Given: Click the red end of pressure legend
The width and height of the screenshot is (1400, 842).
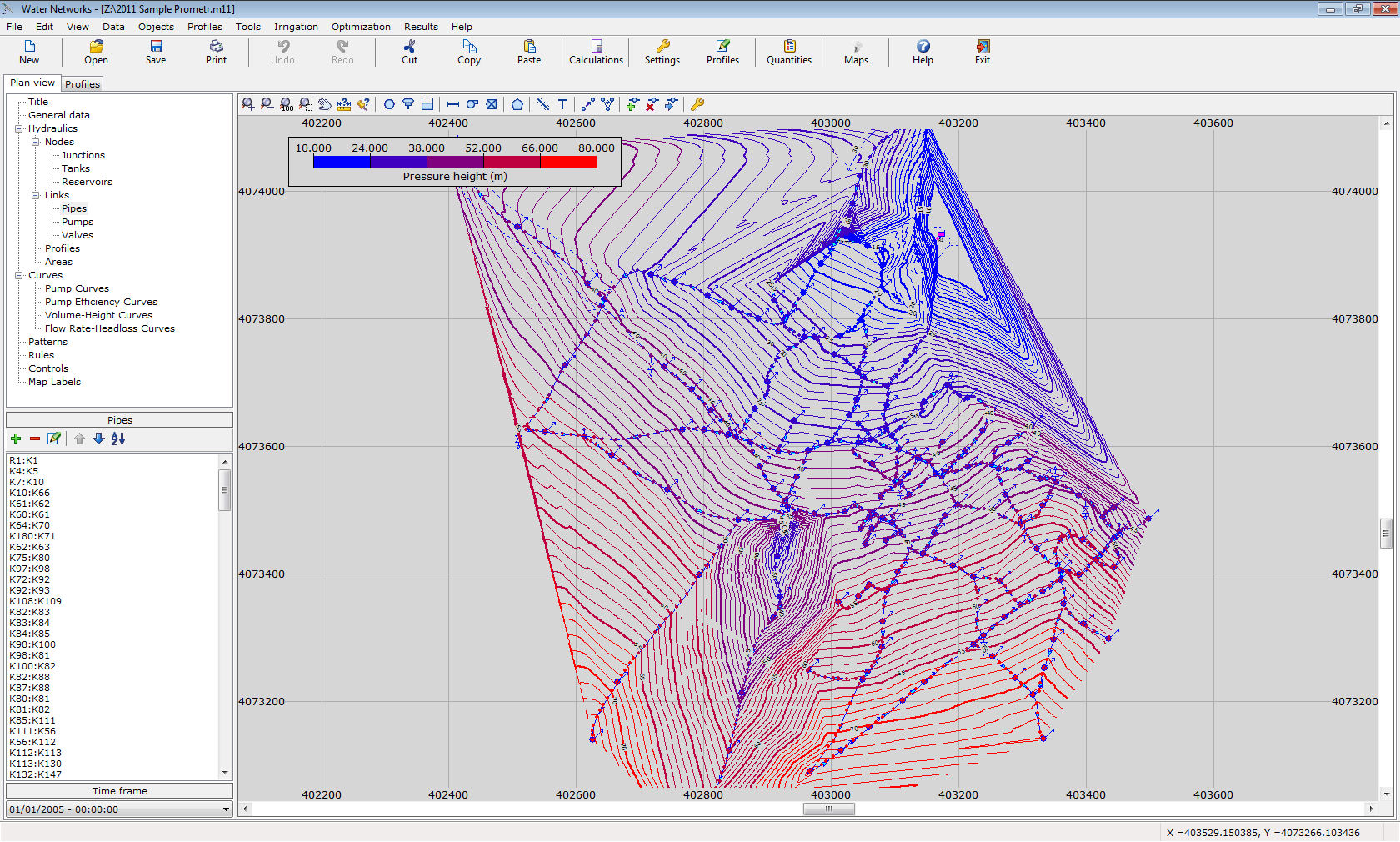Looking at the screenshot, I should [569, 162].
